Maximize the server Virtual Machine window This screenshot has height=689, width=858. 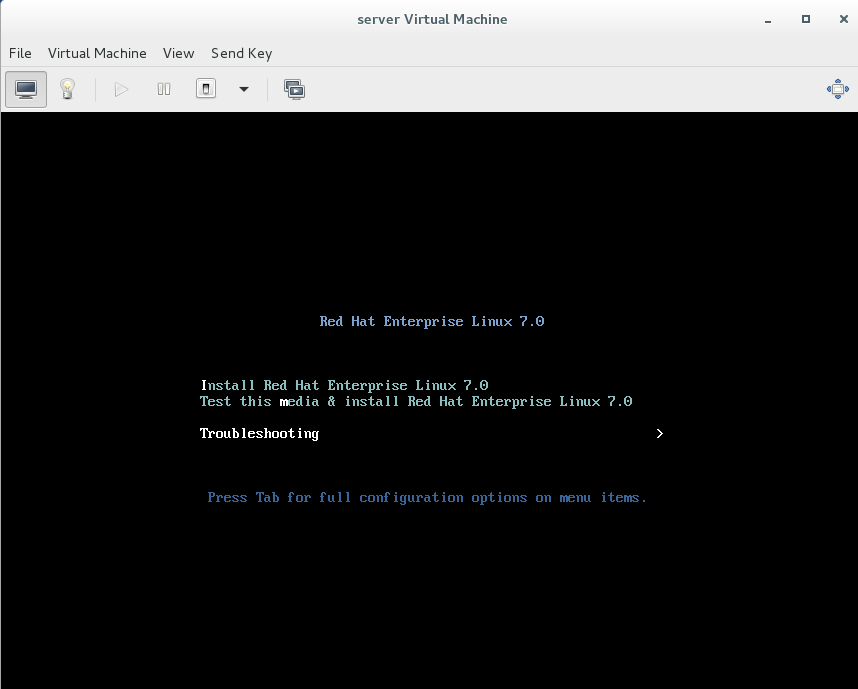tap(805, 19)
